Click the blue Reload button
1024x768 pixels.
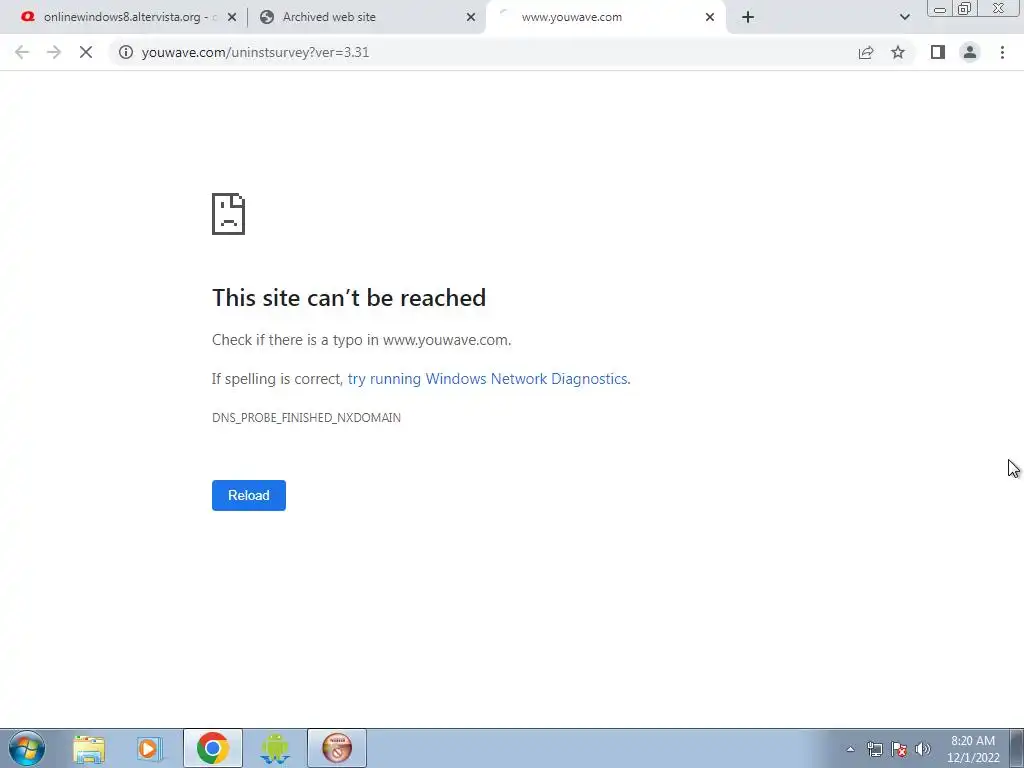249,495
